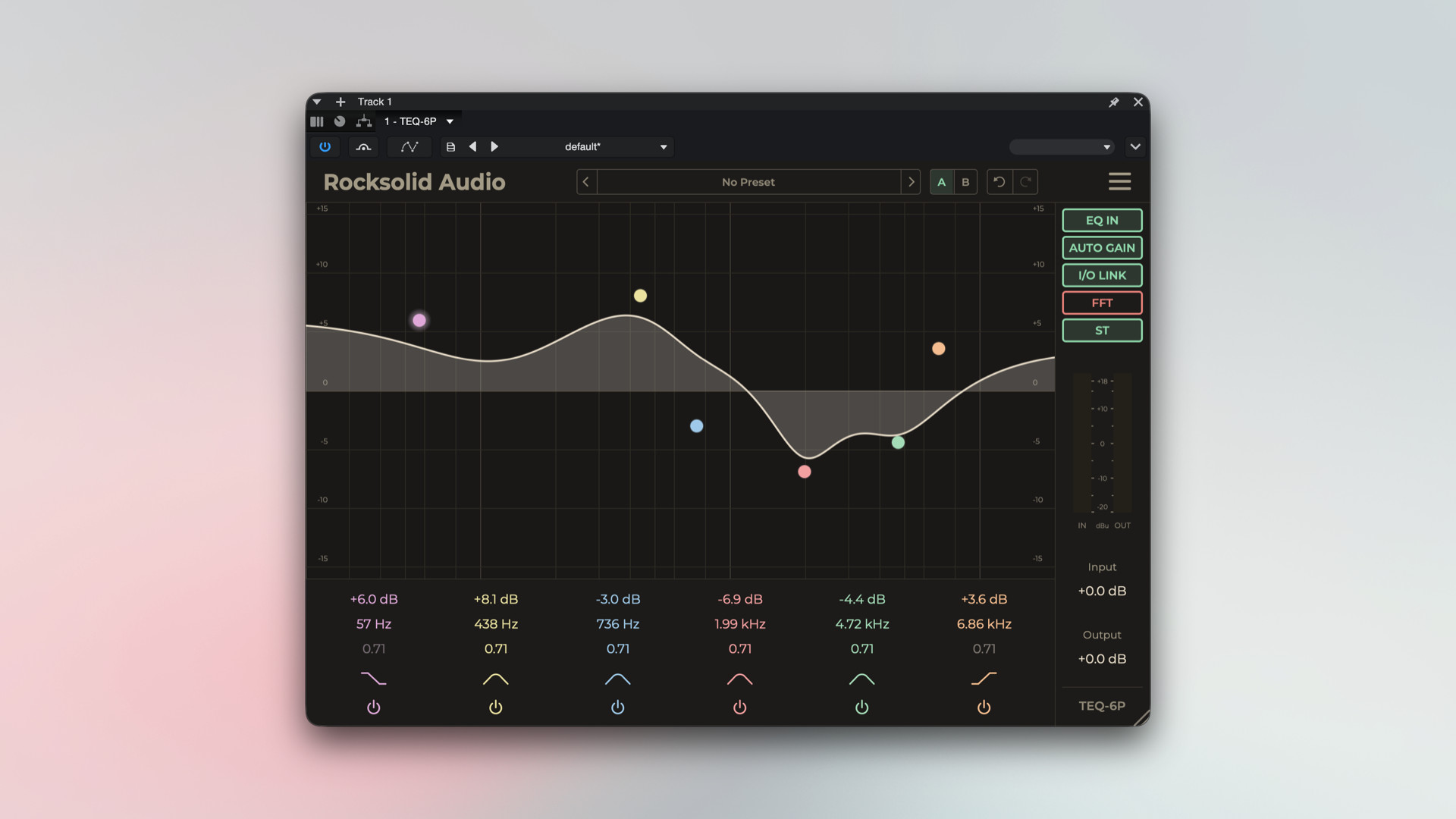Click the blue bell shape icon
Image resolution: width=1456 pixels, height=819 pixels.
tap(618, 679)
